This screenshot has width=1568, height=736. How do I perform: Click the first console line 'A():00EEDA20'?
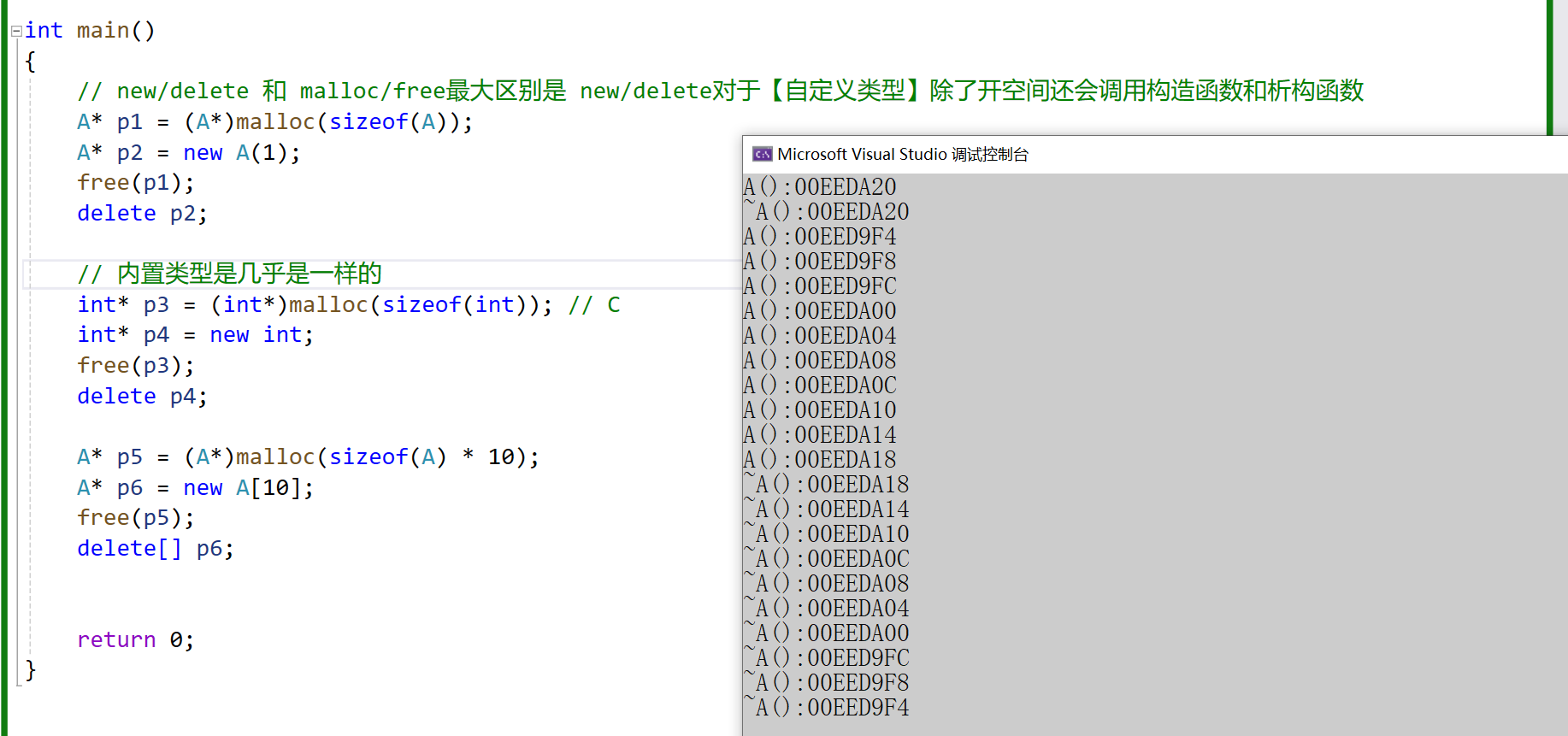(x=820, y=187)
